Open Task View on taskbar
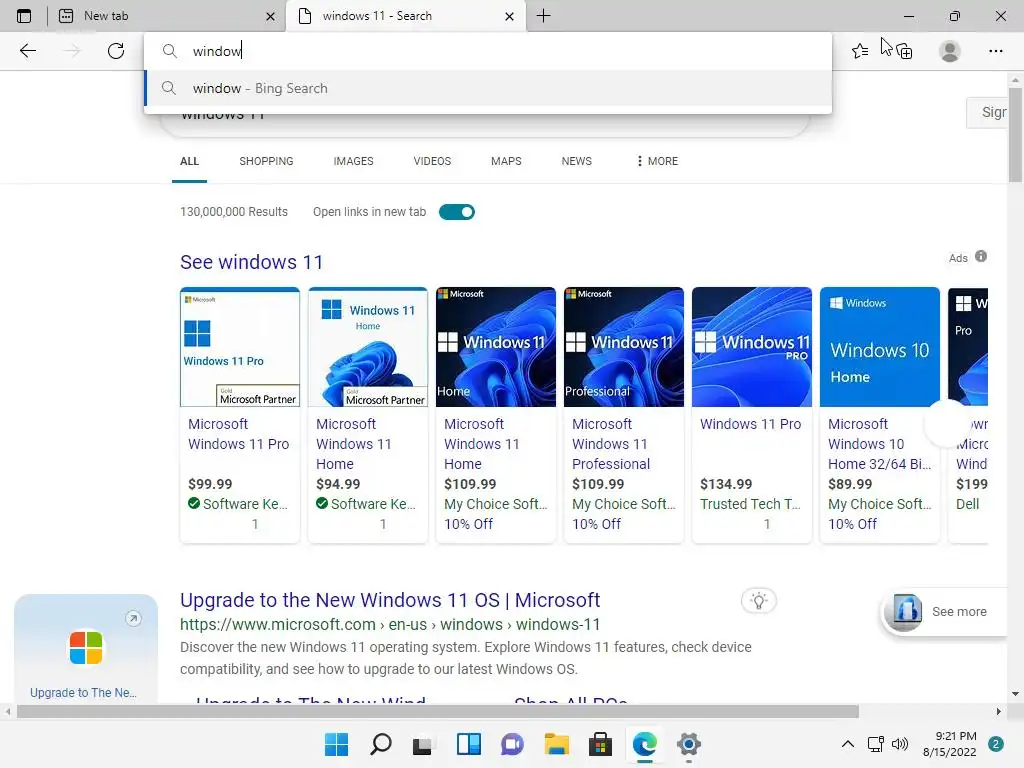 pos(424,744)
